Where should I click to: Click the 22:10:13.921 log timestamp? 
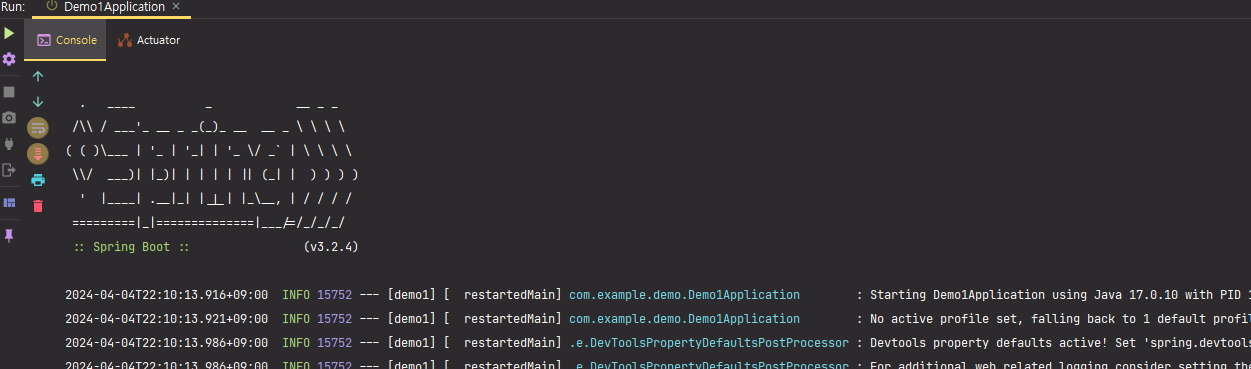point(166,319)
